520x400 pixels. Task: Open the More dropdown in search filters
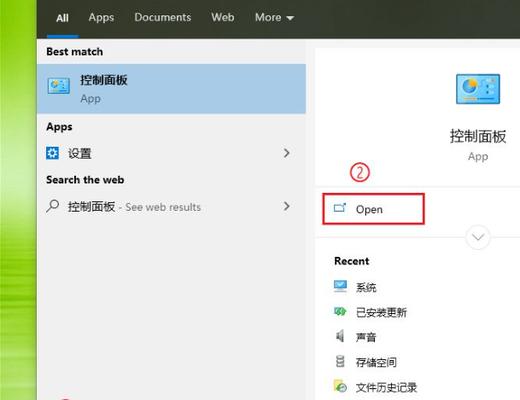[274, 17]
